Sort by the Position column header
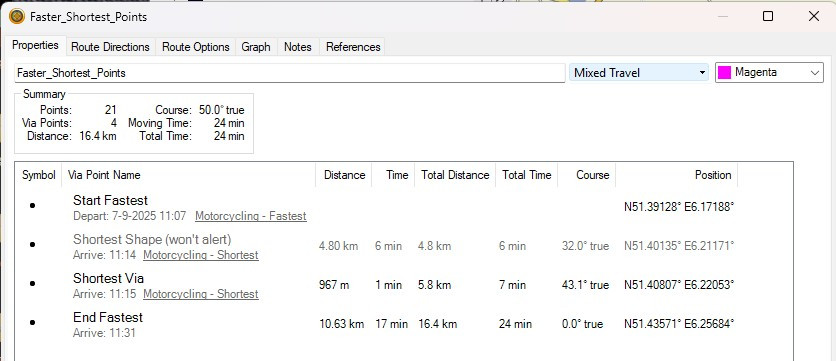The height and width of the screenshot is (361, 836). pos(677,175)
